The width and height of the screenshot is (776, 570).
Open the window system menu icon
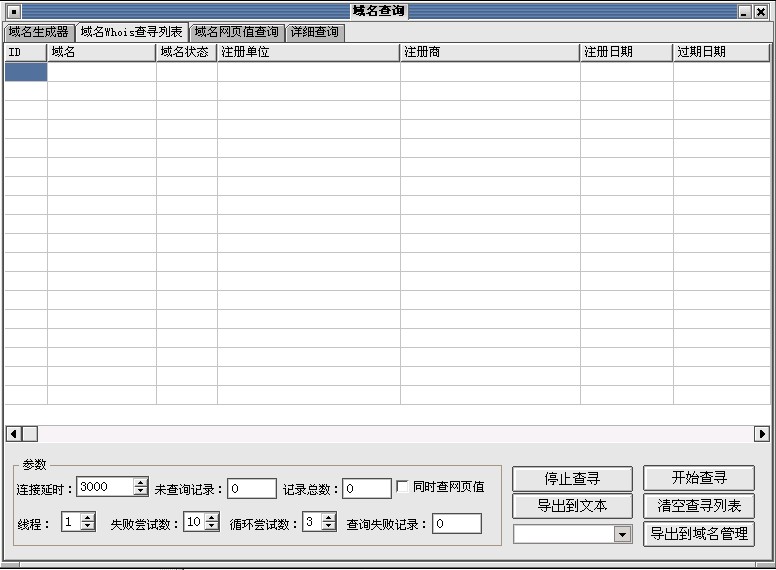14,11
